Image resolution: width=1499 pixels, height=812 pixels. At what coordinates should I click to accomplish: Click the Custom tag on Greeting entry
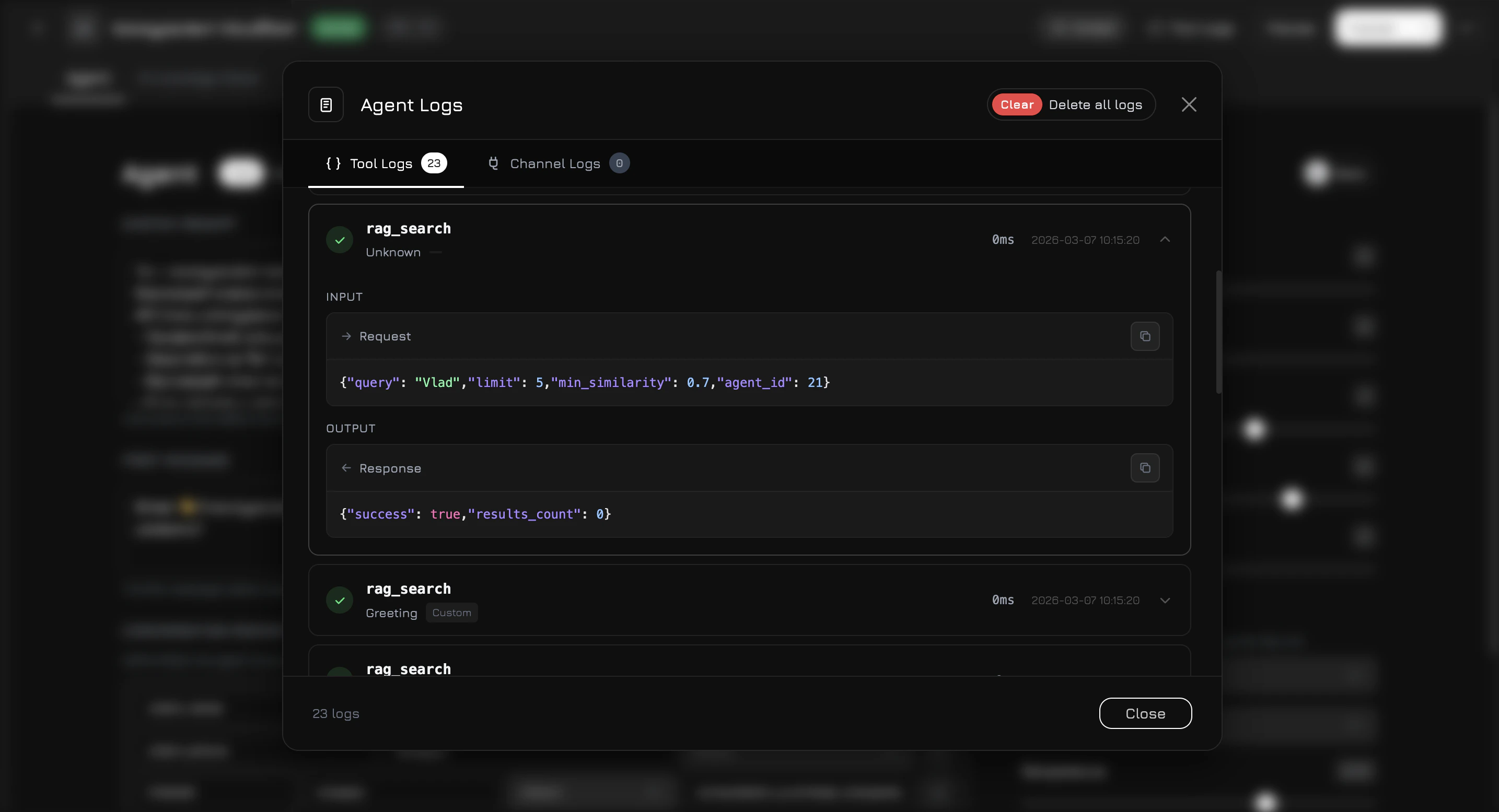pos(451,613)
